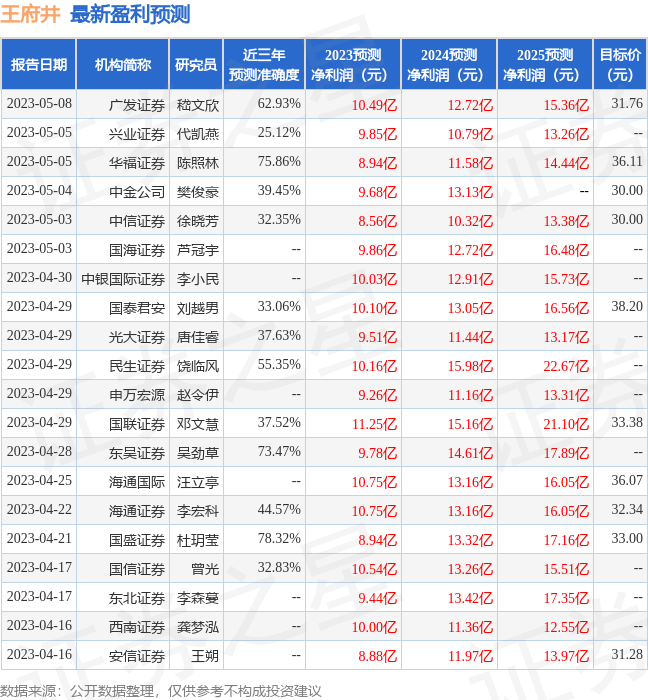This screenshot has height=700, width=648.
Task: Select the 近三年预测准确度 column header
Action: point(263,65)
